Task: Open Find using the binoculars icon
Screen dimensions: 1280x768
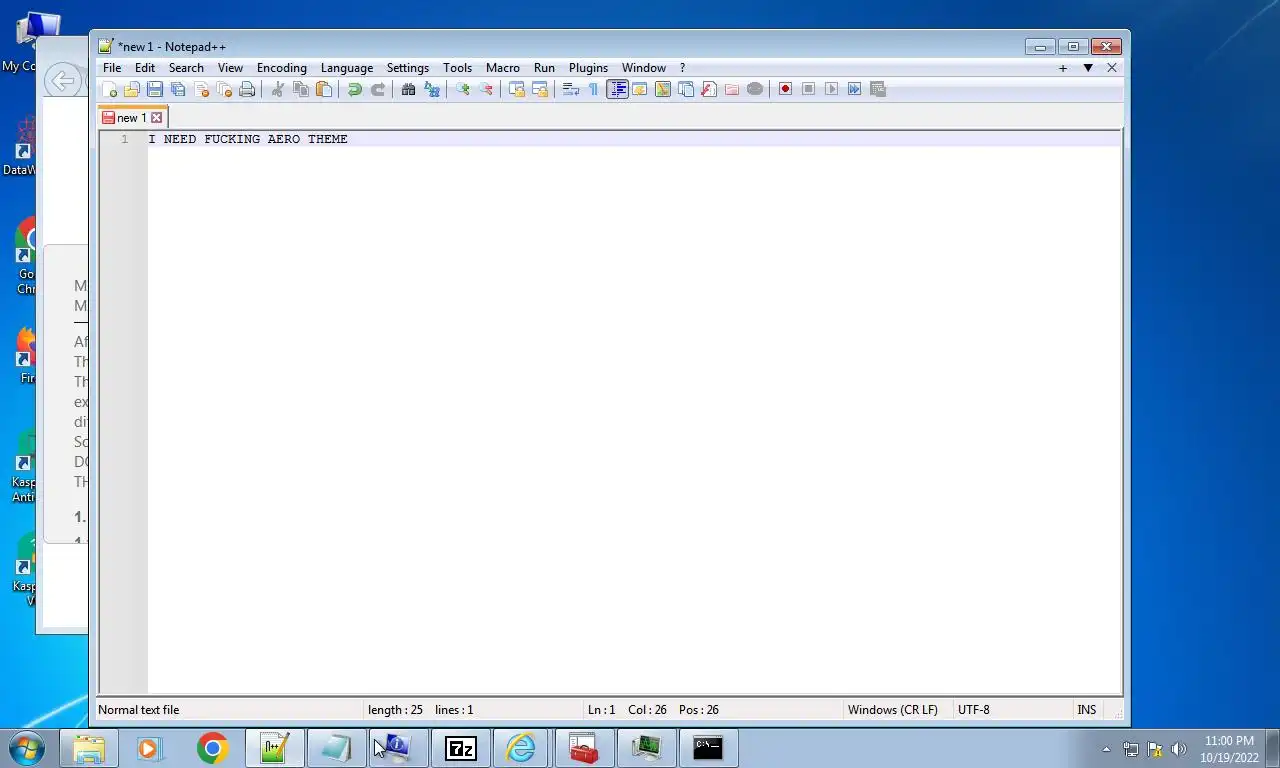Action: click(409, 89)
